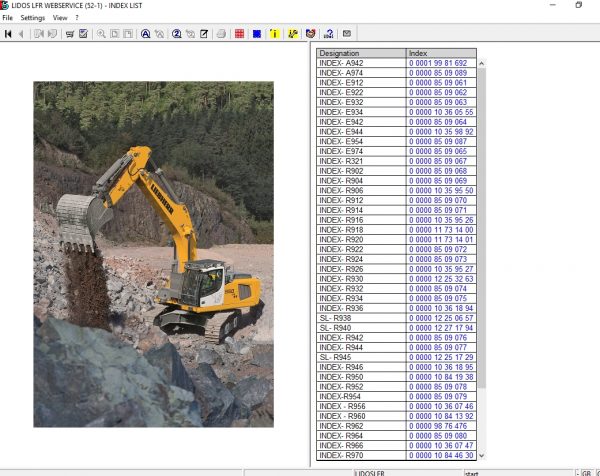Click the Index column header
Viewport: 600px width, 476px height.
pyautogui.click(x=441, y=53)
